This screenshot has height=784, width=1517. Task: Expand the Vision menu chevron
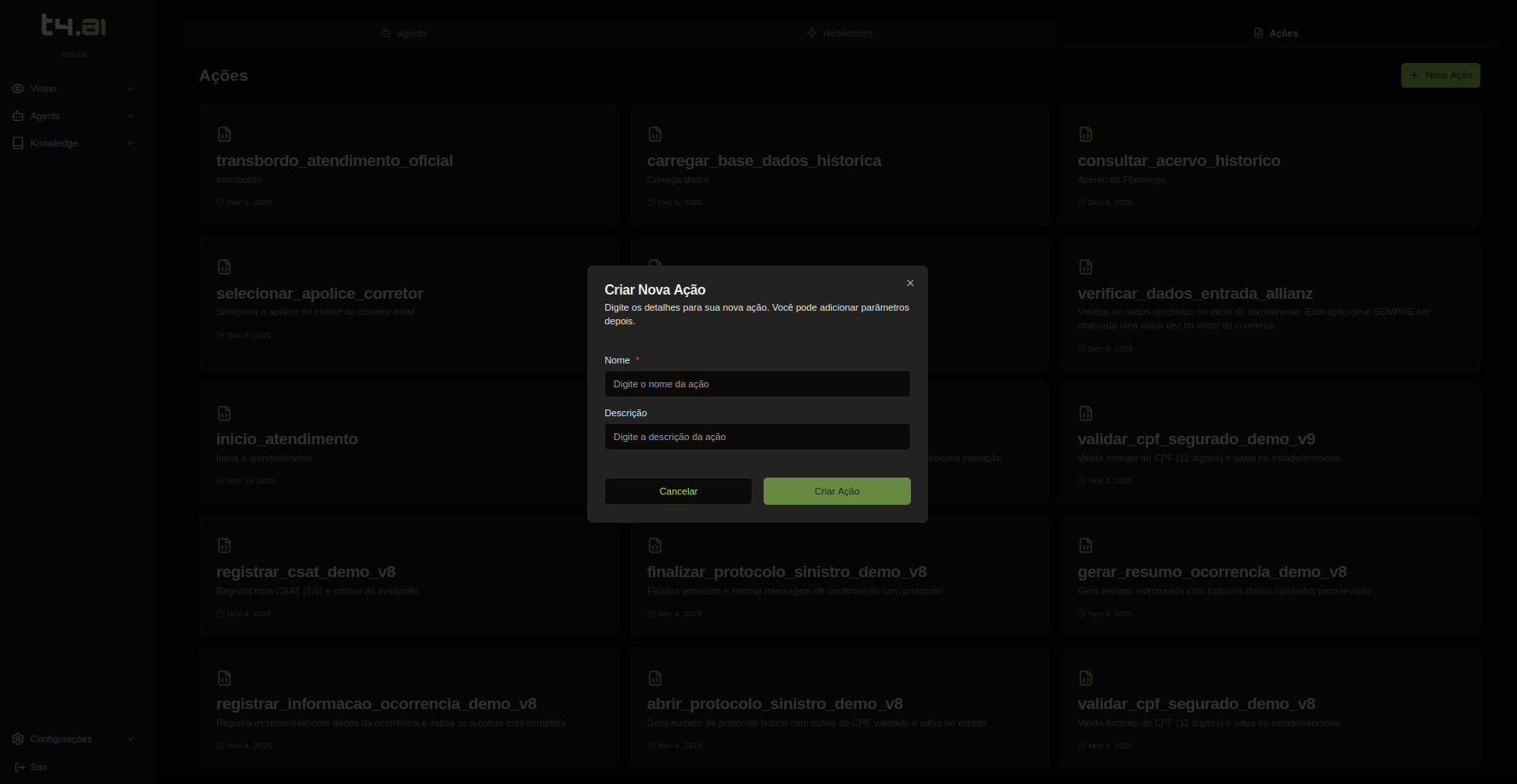coord(130,89)
